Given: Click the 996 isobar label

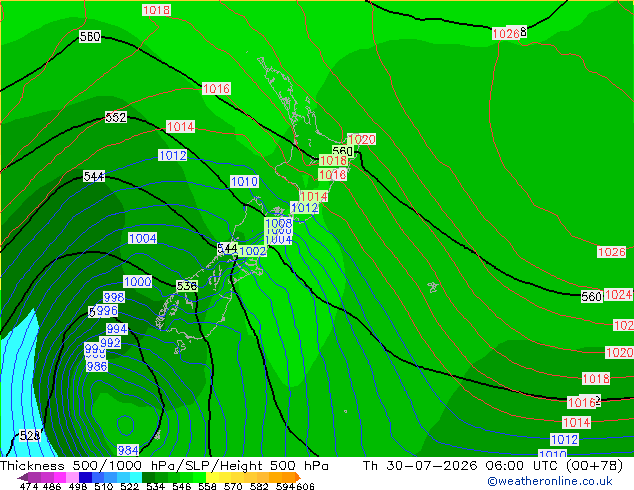Looking at the screenshot, I should coord(107,310).
